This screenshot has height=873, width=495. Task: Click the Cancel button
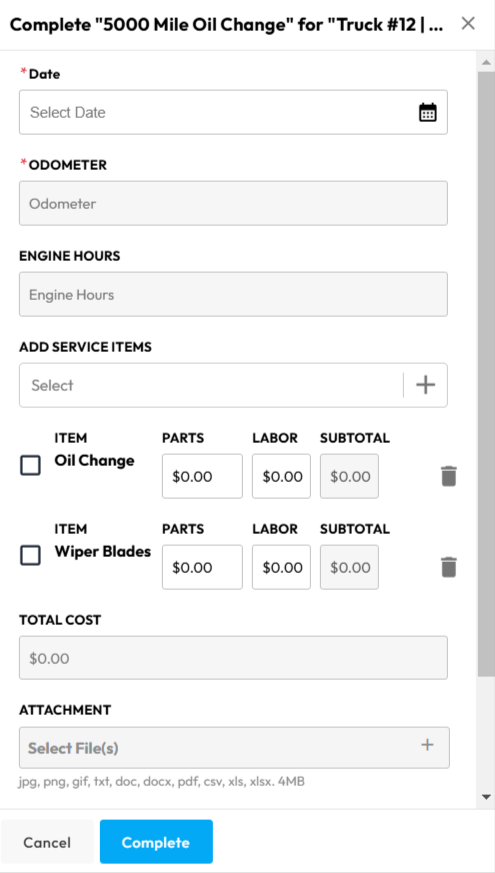[47, 842]
